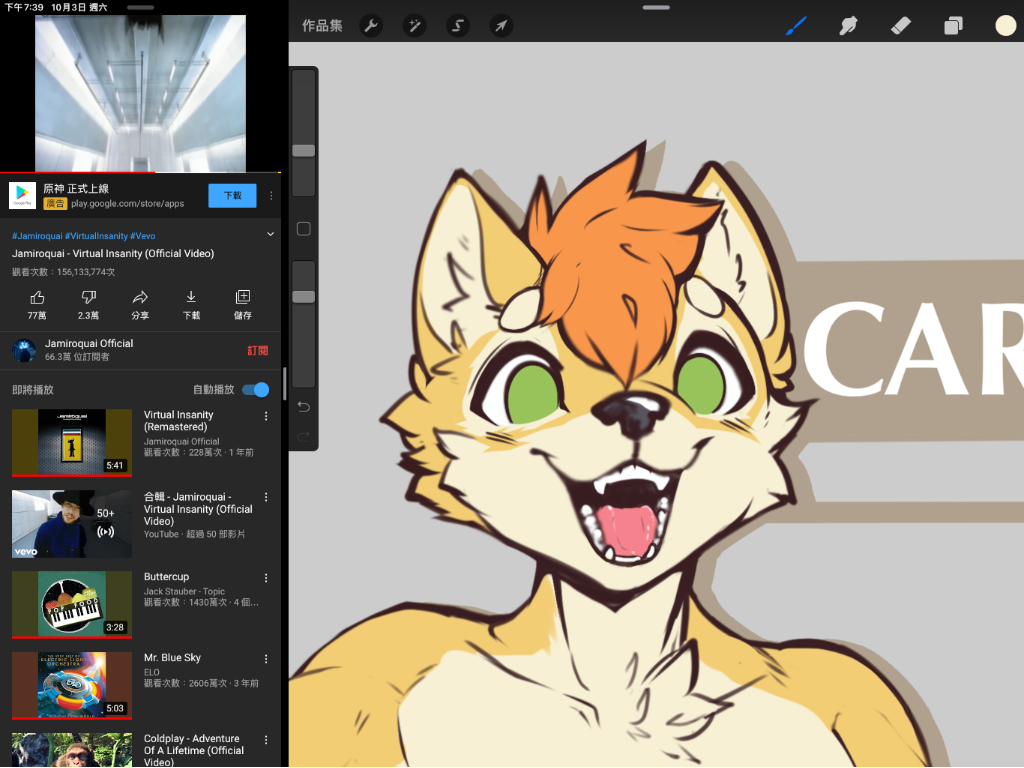This screenshot has width=1024, height=768.
Task: Open the 原神 正式上線 ad title
Action: pyautogui.click(x=76, y=189)
